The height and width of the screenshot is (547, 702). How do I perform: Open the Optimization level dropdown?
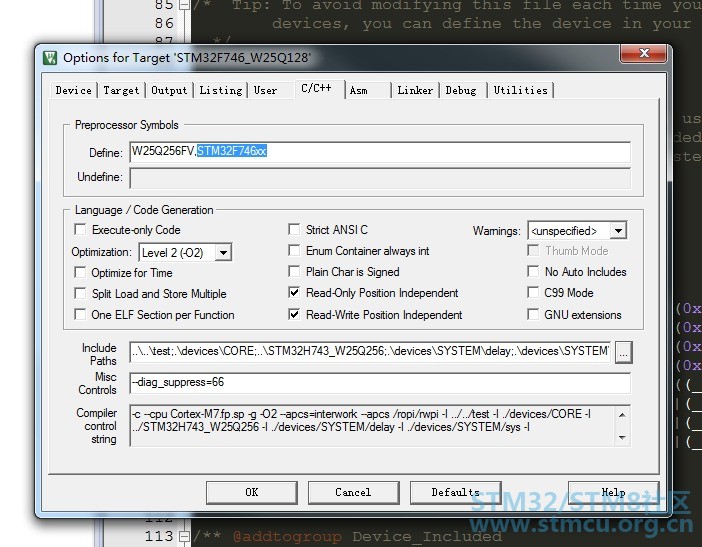[223, 252]
